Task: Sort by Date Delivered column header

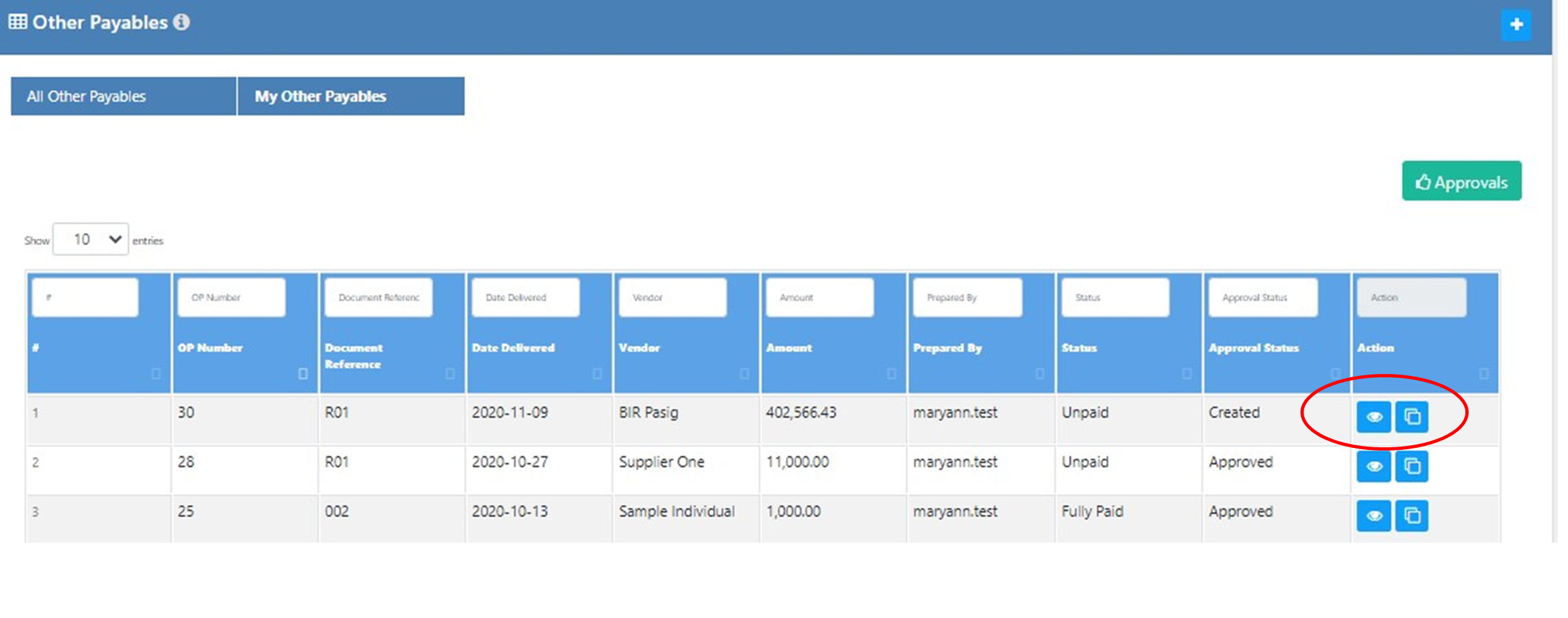Action: click(513, 348)
